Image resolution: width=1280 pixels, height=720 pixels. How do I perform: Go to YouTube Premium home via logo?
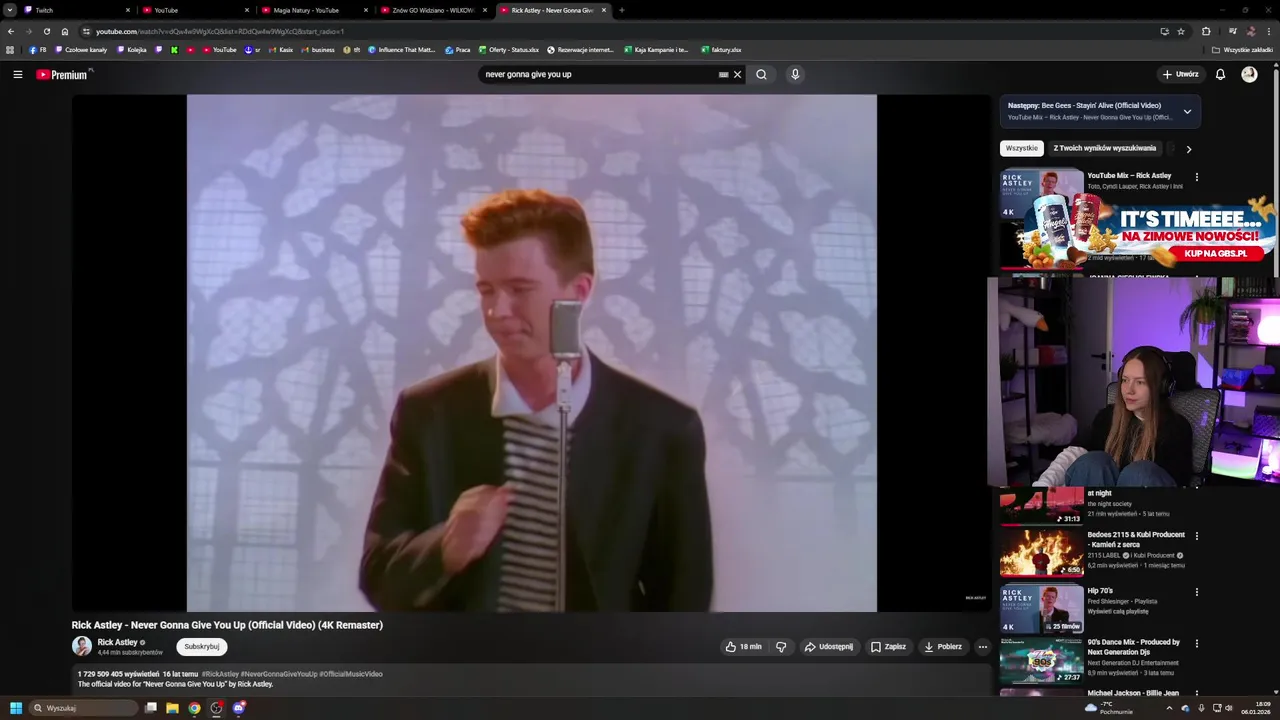[x=62, y=75]
